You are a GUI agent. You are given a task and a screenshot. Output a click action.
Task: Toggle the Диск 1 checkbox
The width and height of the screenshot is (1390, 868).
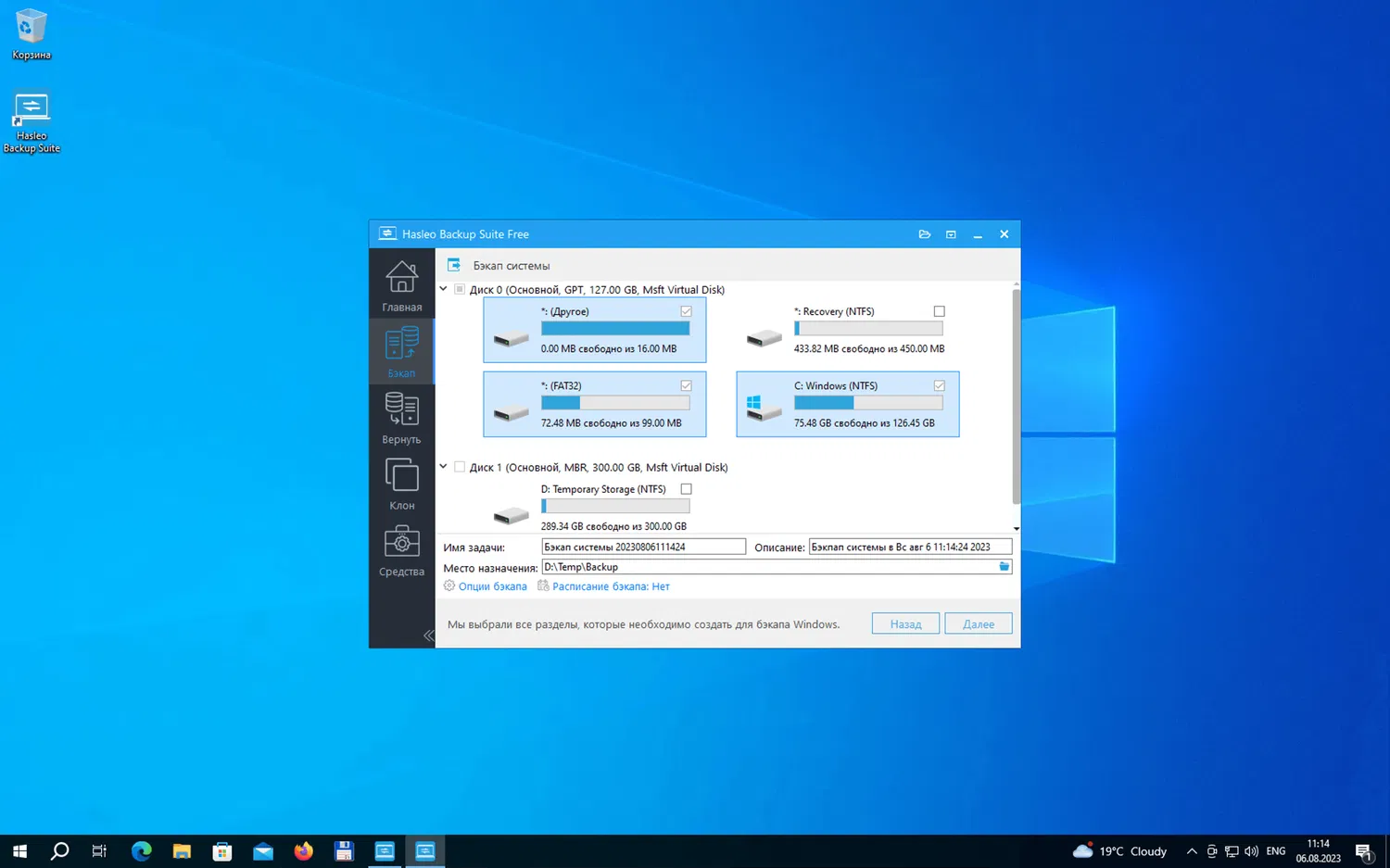(x=460, y=468)
